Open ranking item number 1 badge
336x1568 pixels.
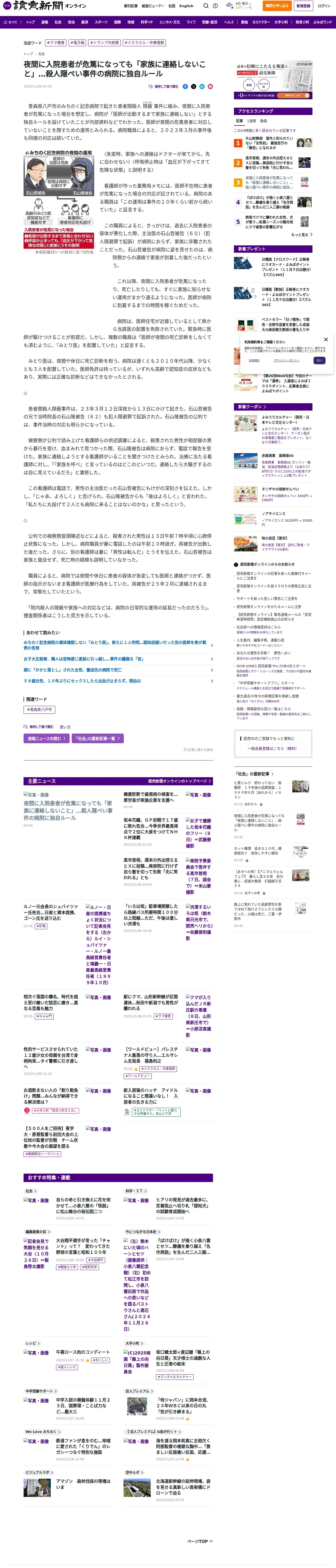[238, 143]
